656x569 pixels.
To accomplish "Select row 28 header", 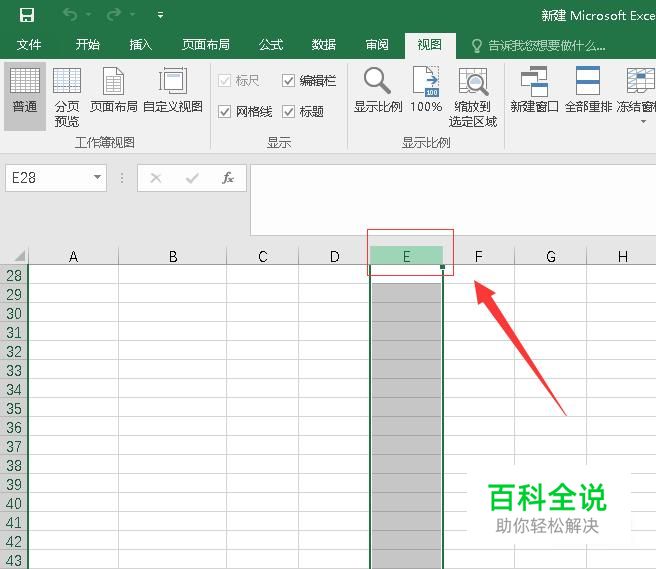I will coord(14,275).
